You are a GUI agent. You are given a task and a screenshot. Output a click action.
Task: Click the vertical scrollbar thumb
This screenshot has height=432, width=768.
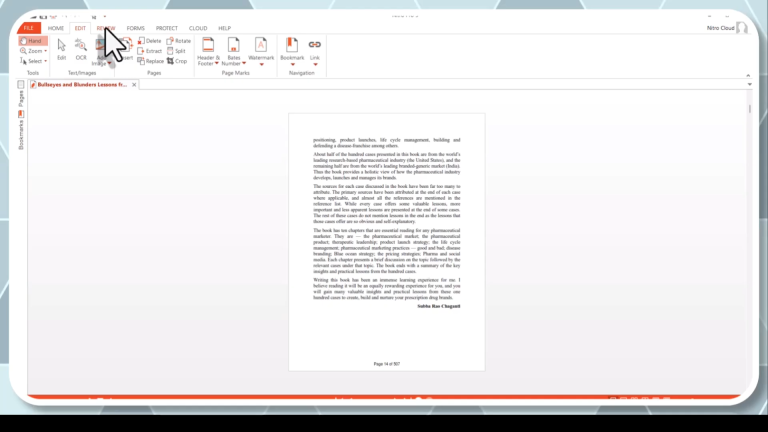[749, 108]
